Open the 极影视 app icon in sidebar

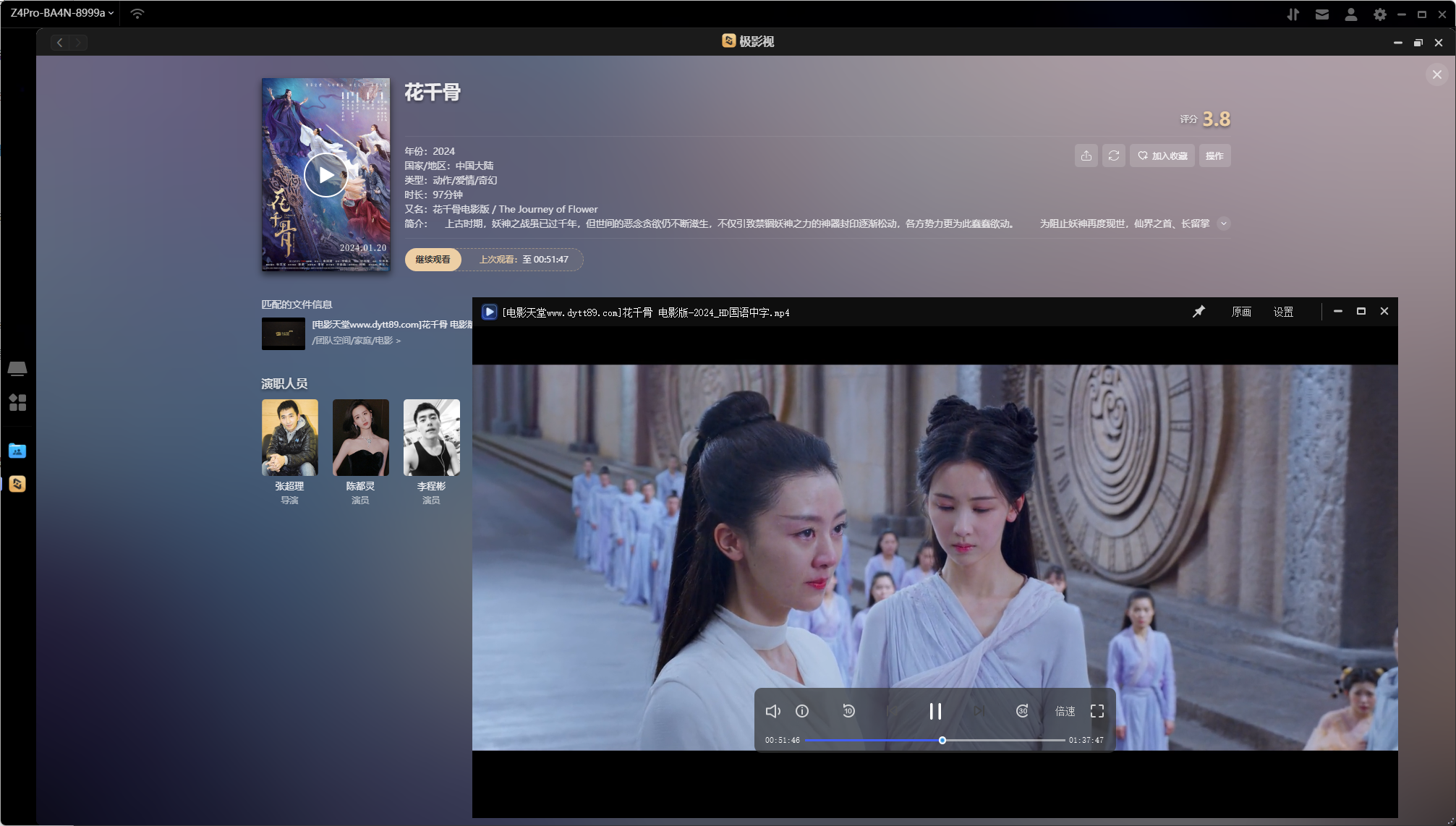click(17, 484)
